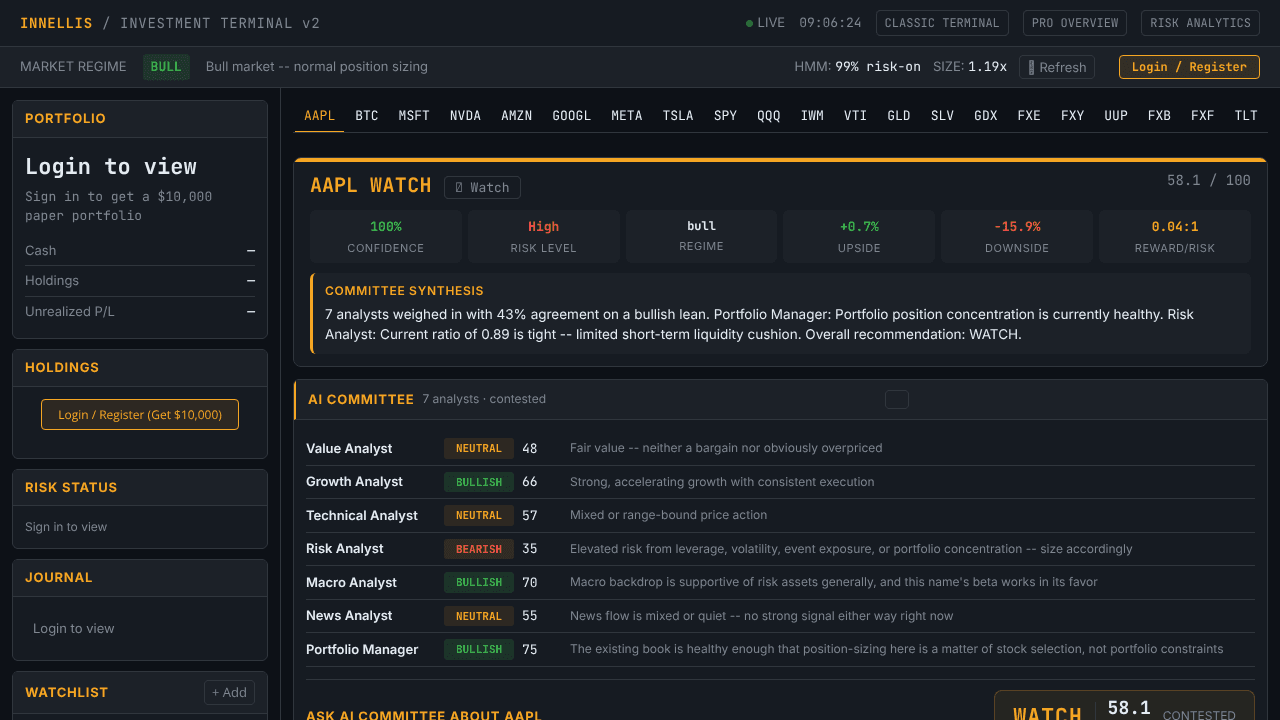
Task: Open the Pro Overview view
Action: pos(1075,23)
